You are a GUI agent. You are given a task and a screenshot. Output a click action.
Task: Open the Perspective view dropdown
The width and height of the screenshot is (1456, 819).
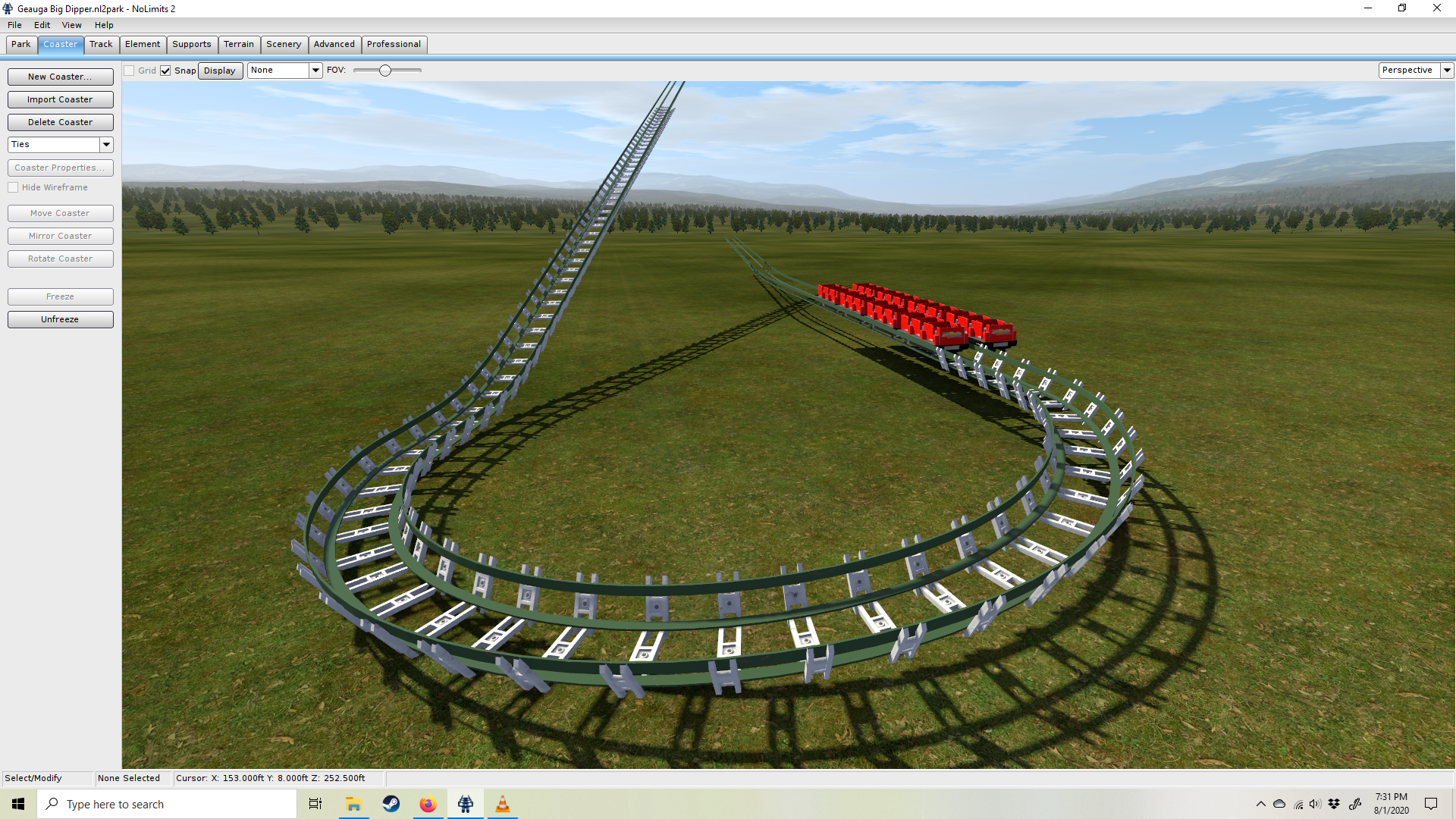click(1446, 70)
